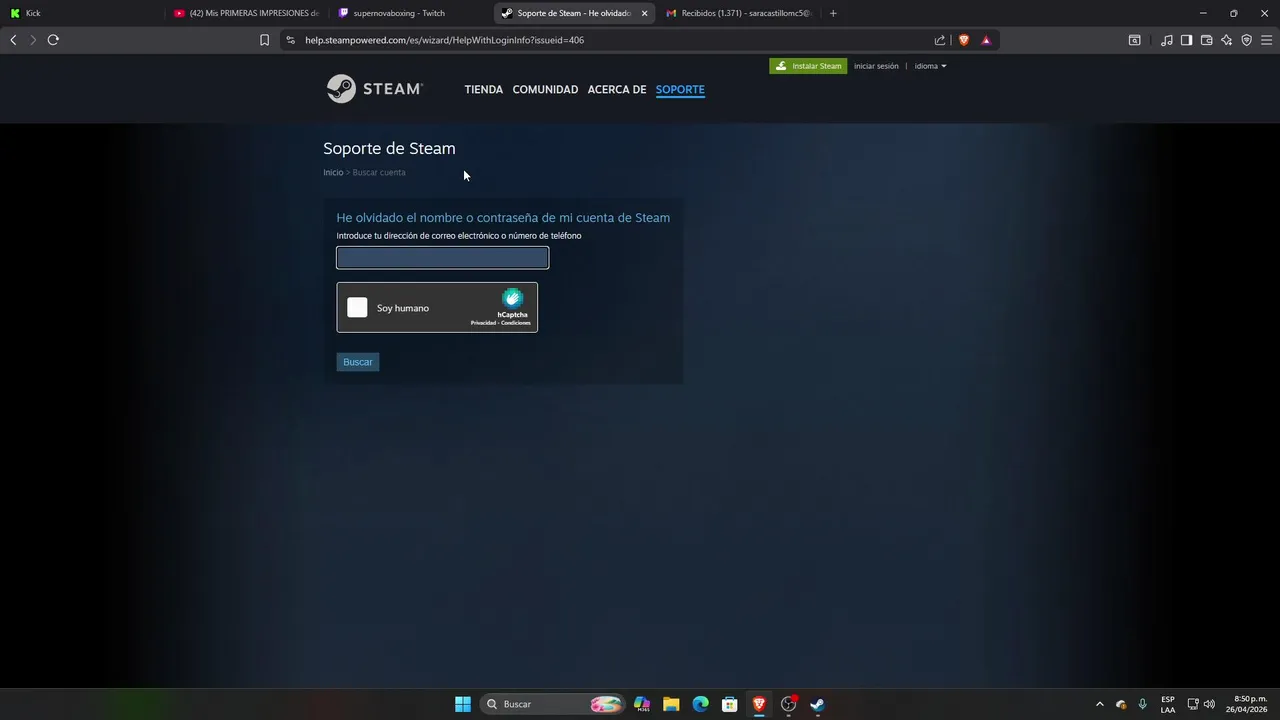The width and height of the screenshot is (1280, 720).
Task: Switch to the Kick tab
Action: tap(80, 13)
